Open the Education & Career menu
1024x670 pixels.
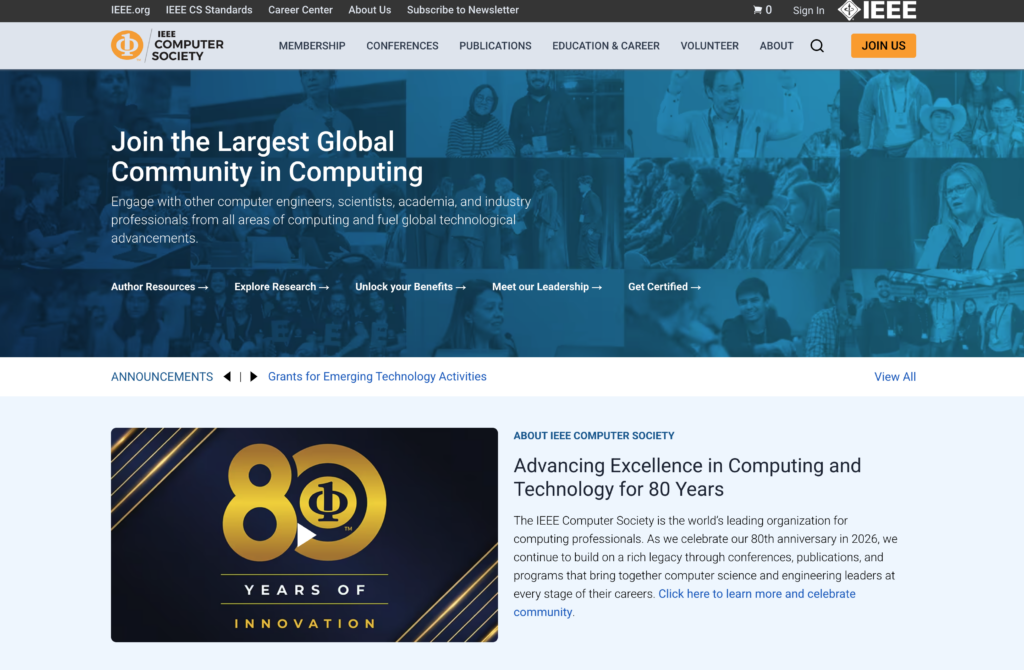(606, 46)
